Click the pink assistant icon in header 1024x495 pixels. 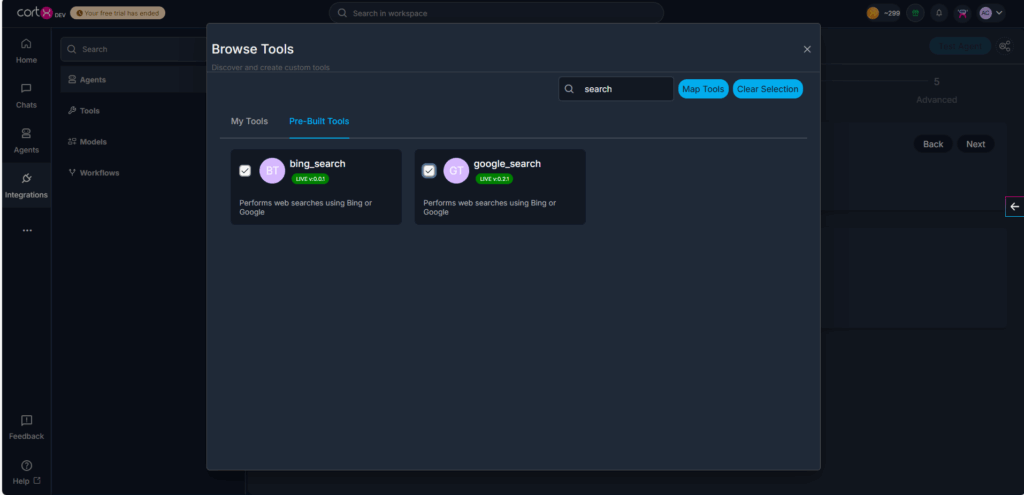[x=962, y=13]
